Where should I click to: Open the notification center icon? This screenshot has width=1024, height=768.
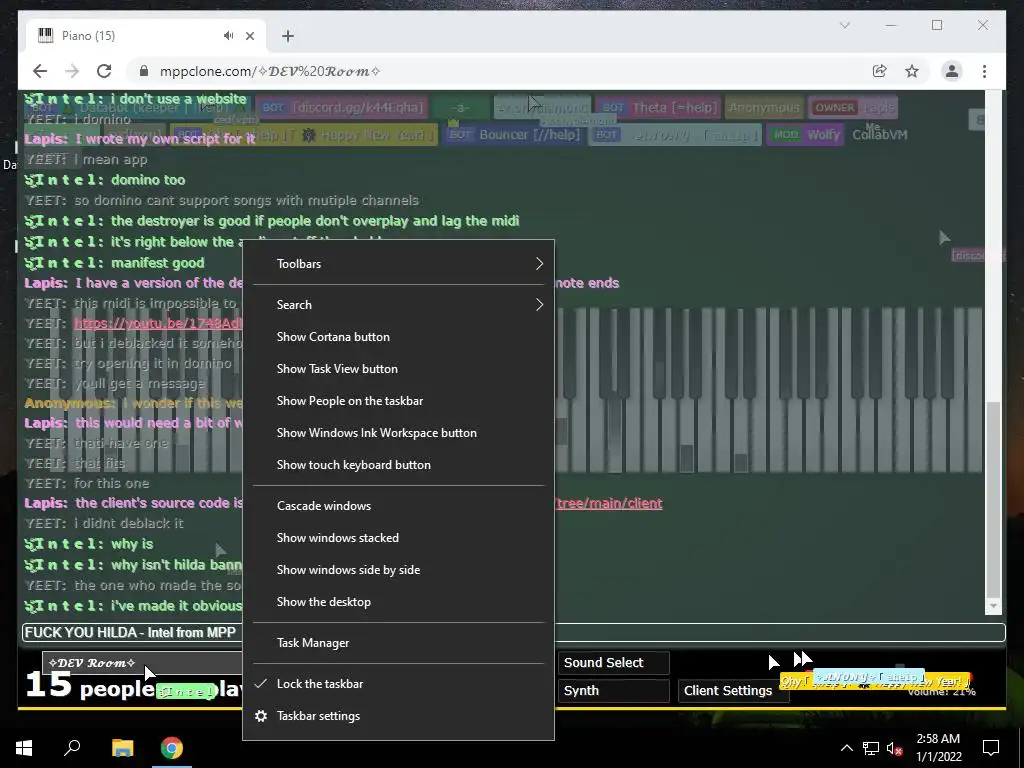991,748
